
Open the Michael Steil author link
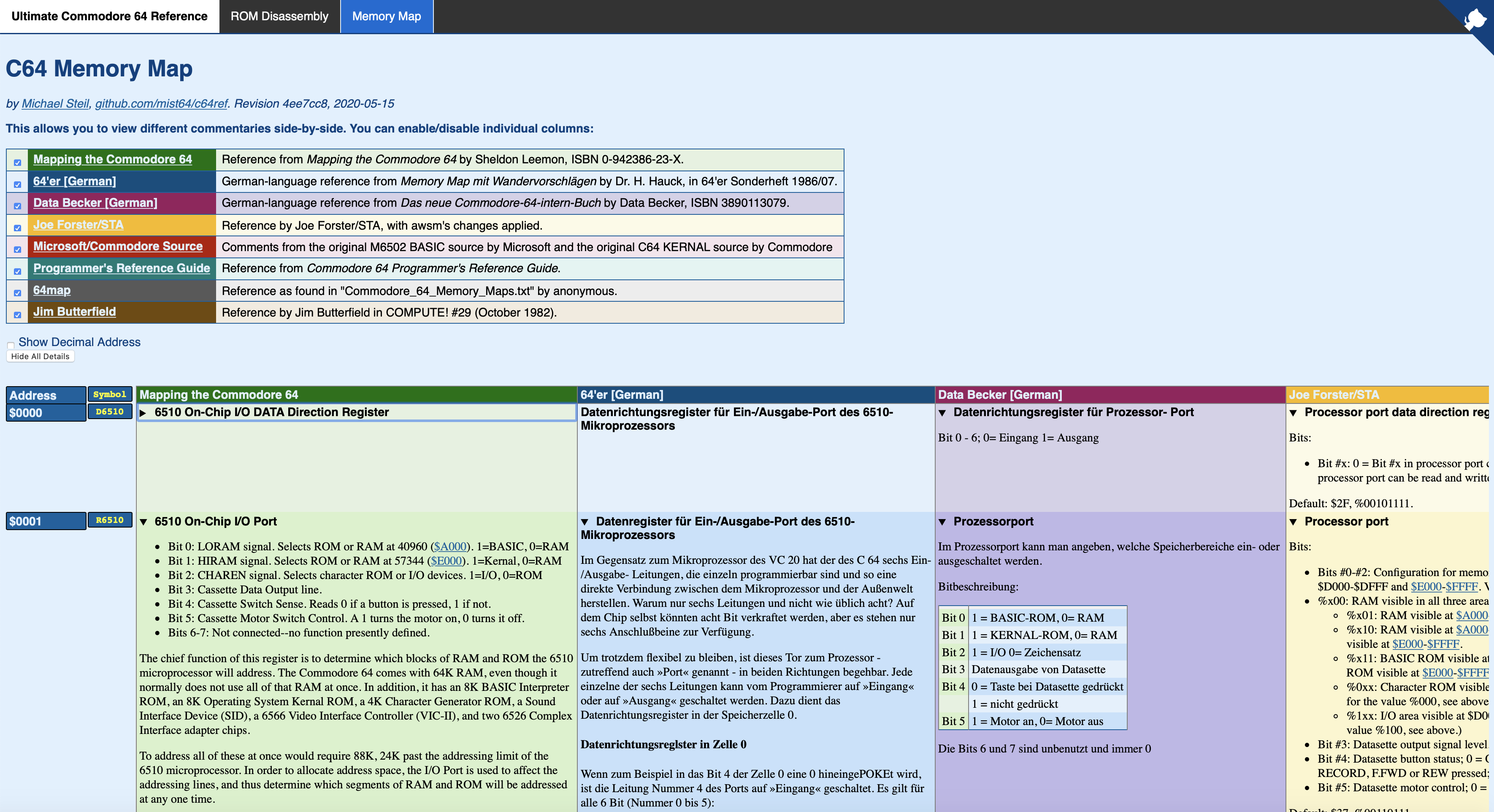coord(55,104)
